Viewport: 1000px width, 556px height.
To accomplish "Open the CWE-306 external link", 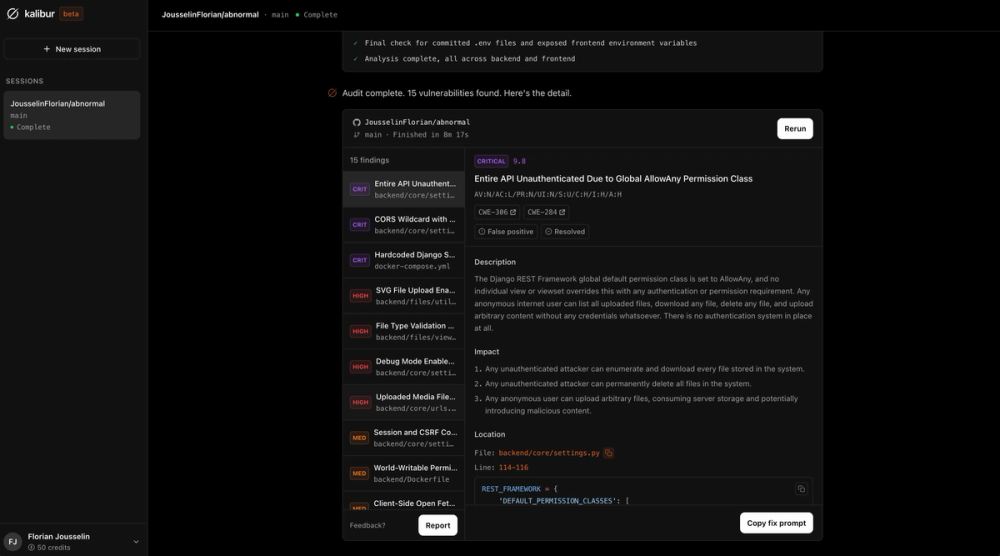I will (x=497, y=212).
